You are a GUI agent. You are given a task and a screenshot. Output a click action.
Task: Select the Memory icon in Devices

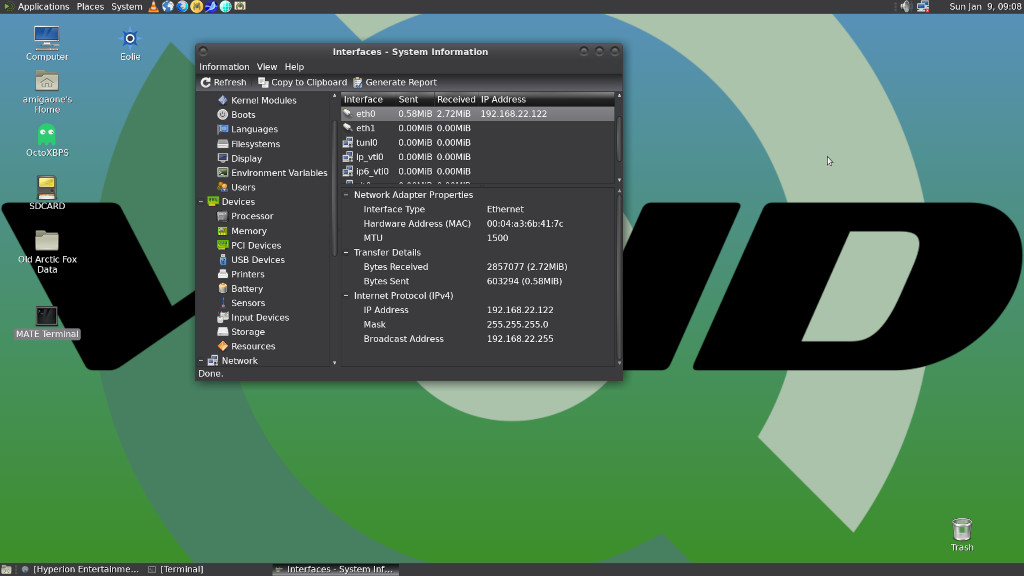pos(223,231)
